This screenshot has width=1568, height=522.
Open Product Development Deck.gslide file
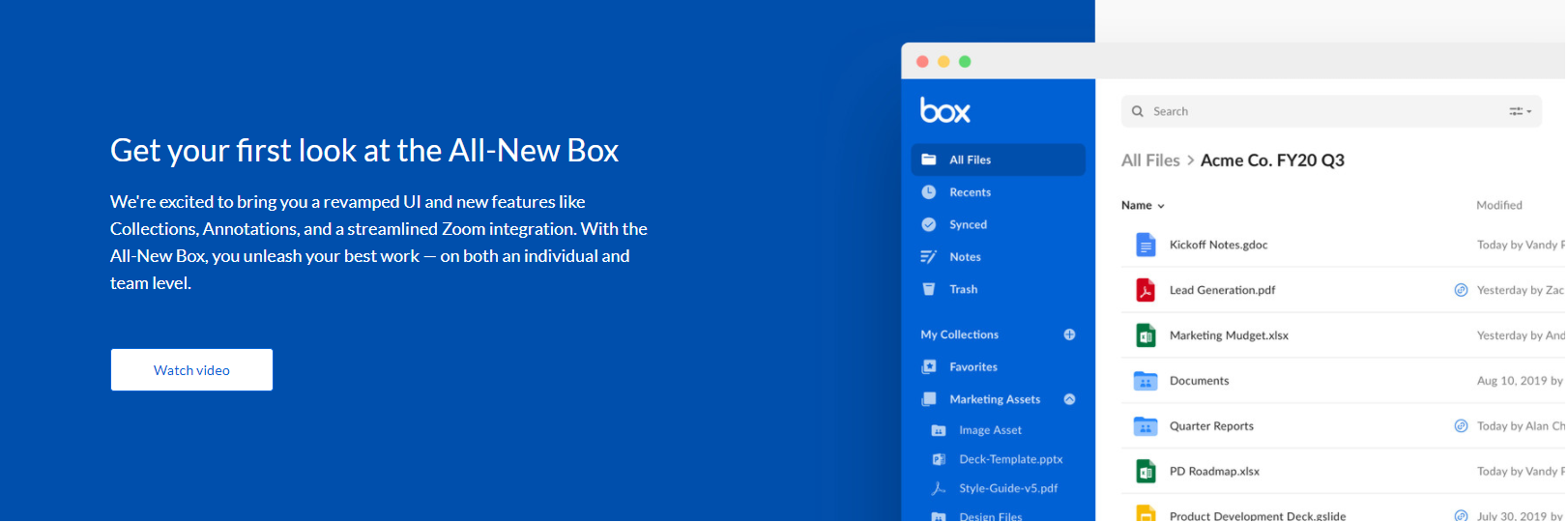click(x=1257, y=516)
